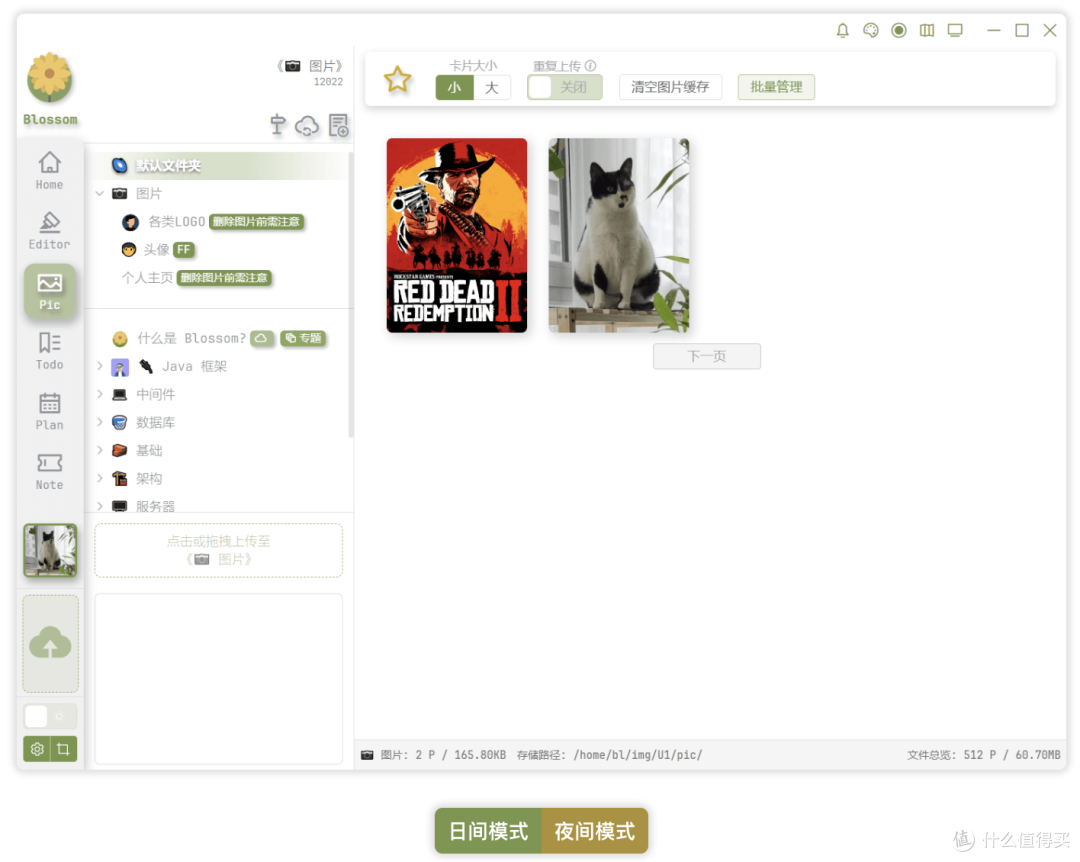
Task: Open the 什么是 Blossom? entry
Action: tap(191, 338)
